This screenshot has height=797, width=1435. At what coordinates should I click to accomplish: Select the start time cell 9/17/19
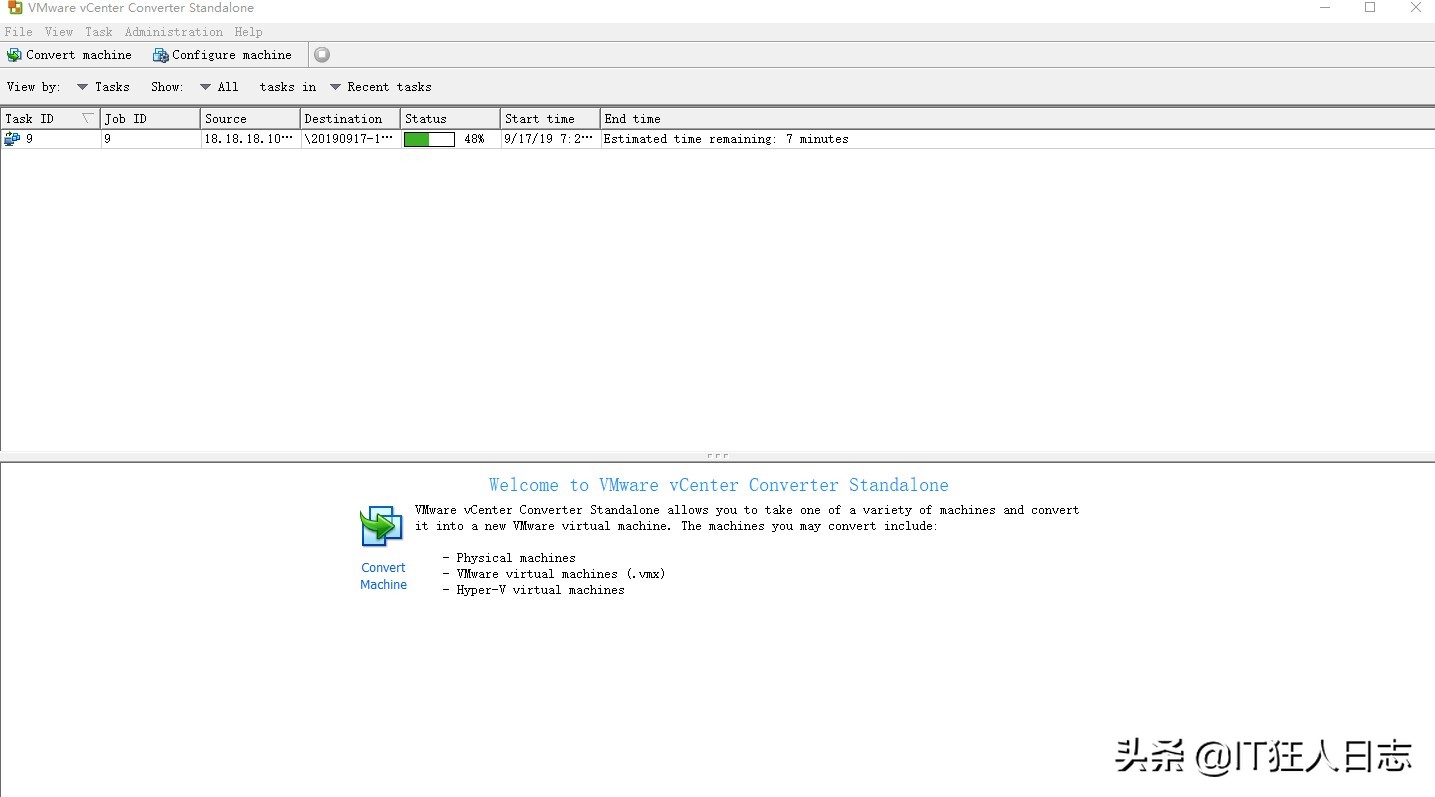point(549,140)
